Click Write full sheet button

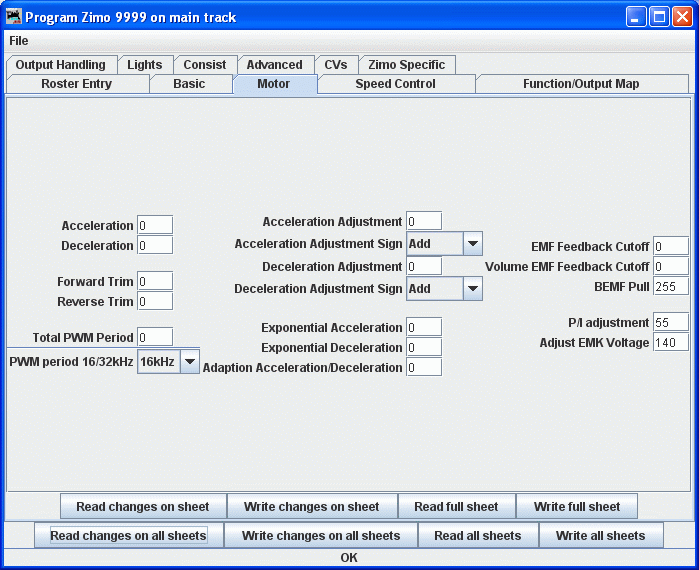coord(577,506)
